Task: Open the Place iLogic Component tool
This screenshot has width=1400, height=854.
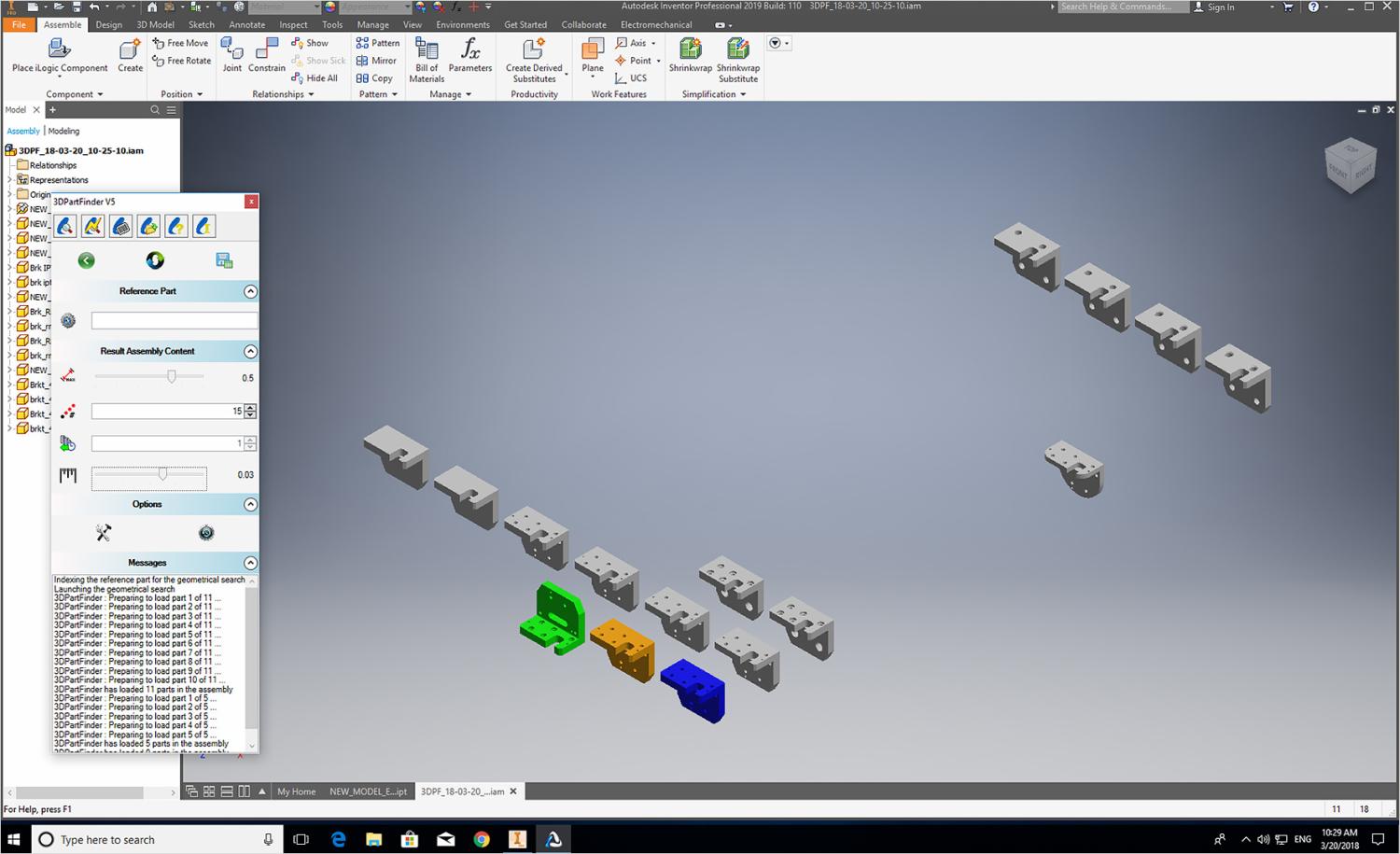Action: (x=60, y=55)
